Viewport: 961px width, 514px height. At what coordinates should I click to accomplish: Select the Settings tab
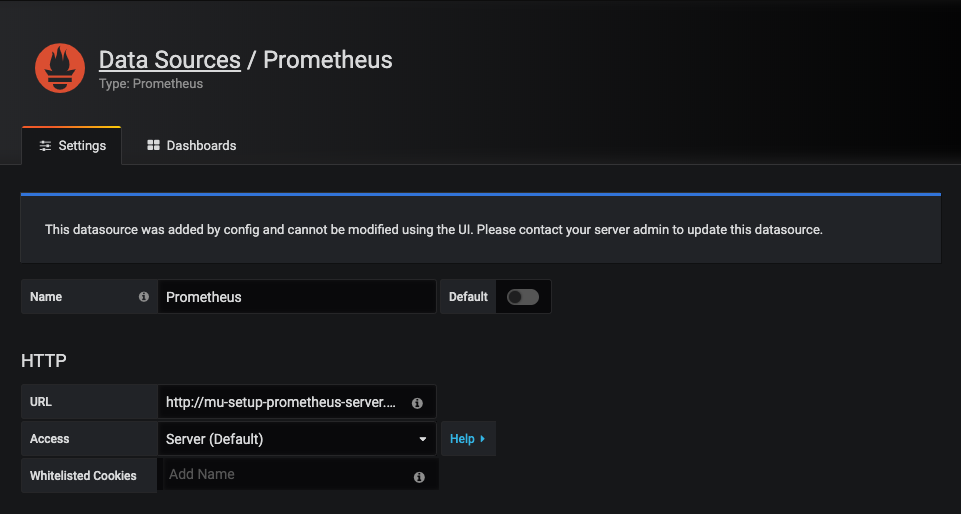71,146
